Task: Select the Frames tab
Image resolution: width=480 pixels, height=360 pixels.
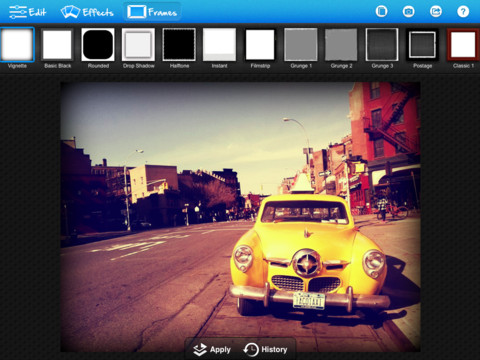Action: [152, 12]
